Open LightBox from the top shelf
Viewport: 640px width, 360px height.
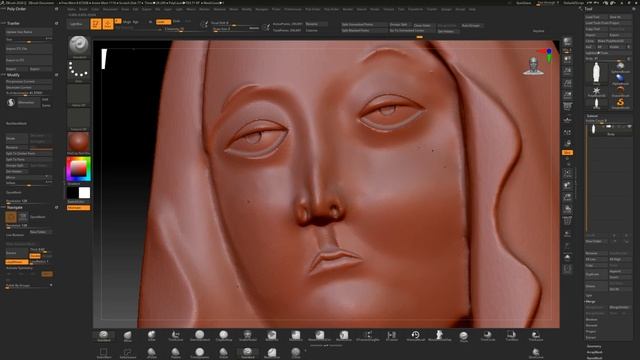[76, 24]
